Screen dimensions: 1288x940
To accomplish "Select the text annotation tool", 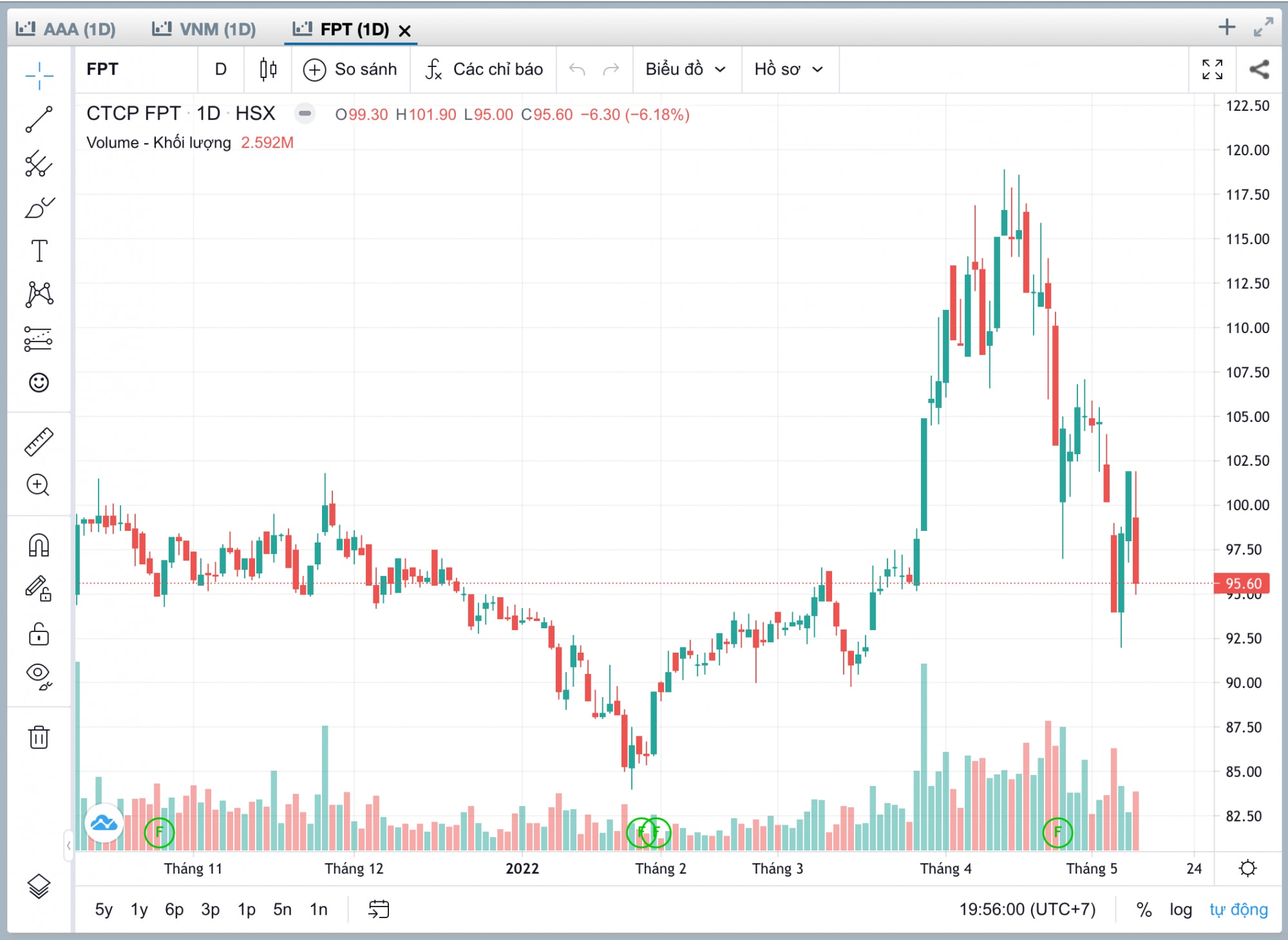I will [x=39, y=251].
